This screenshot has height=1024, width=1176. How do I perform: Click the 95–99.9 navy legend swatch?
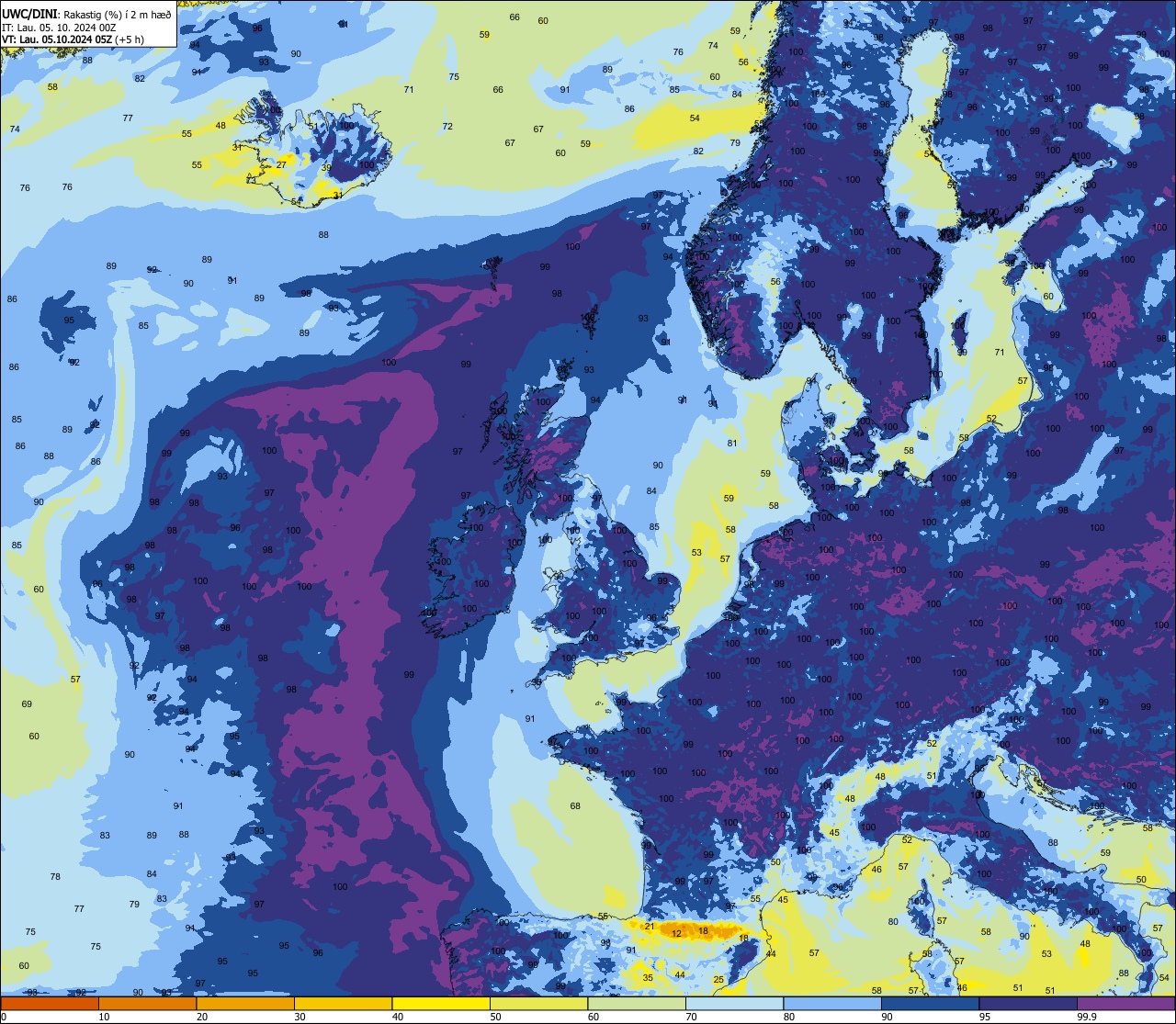click(1028, 1003)
